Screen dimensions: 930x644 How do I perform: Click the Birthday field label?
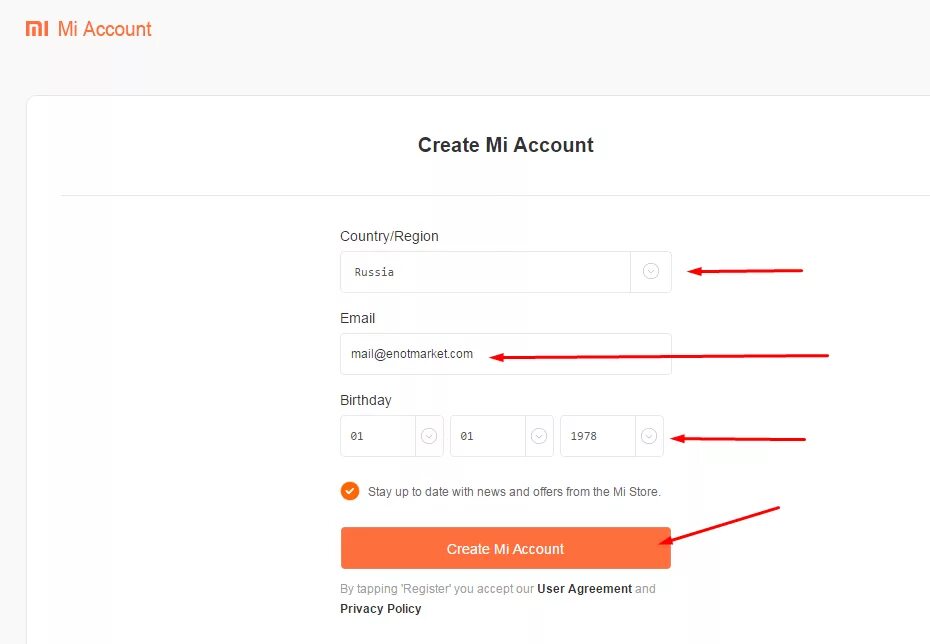tap(366, 400)
